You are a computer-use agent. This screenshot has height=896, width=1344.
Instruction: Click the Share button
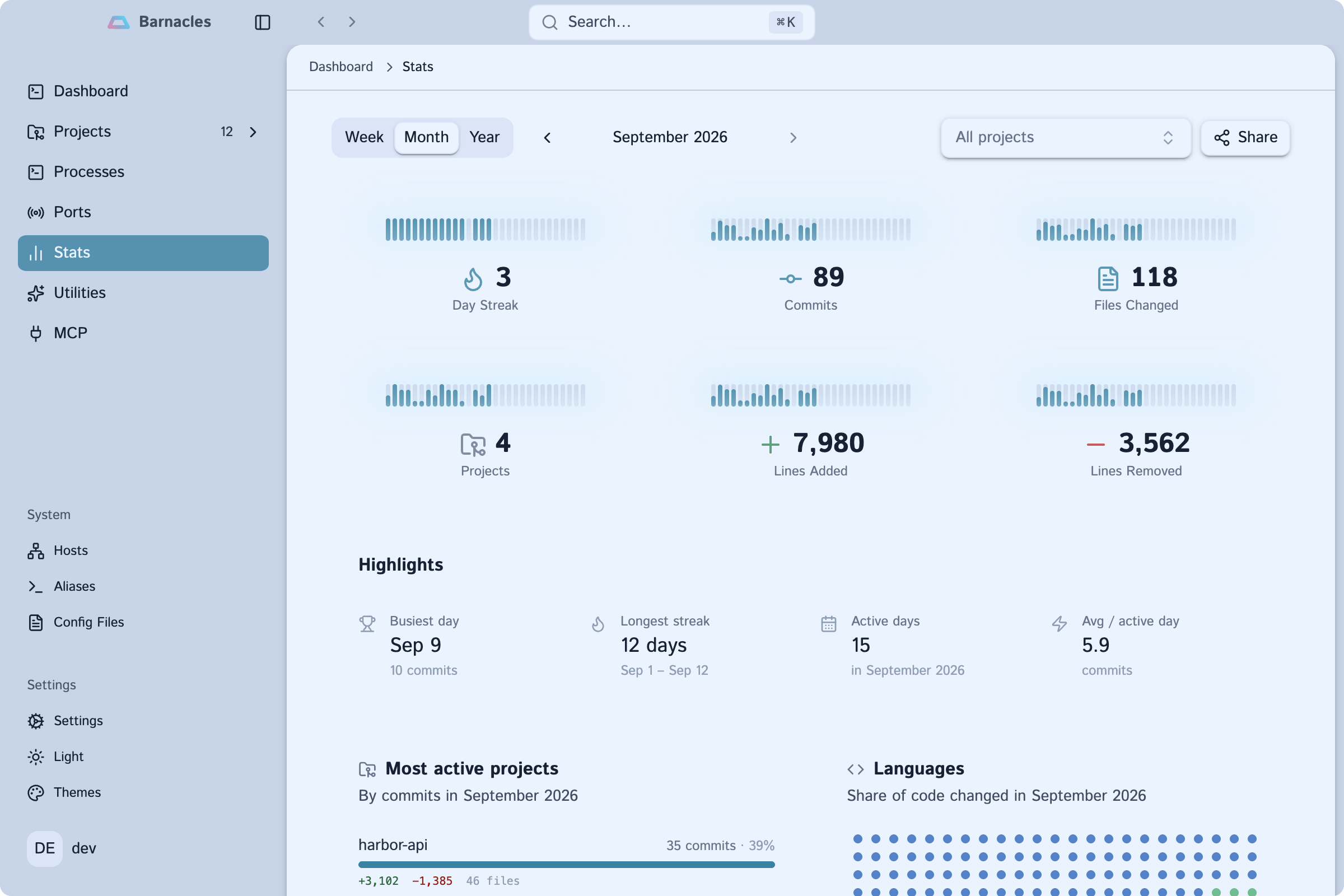[x=1245, y=138]
